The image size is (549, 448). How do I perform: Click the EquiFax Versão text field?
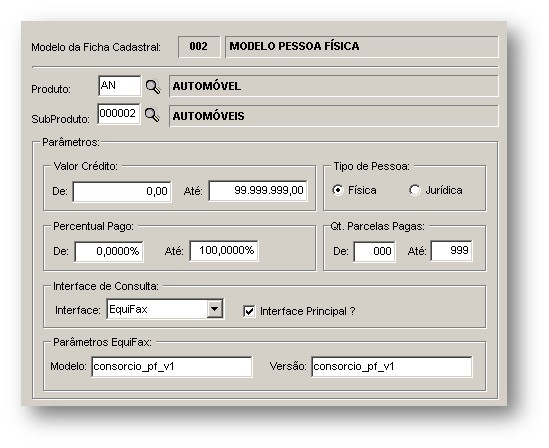click(x=392, y=367)
